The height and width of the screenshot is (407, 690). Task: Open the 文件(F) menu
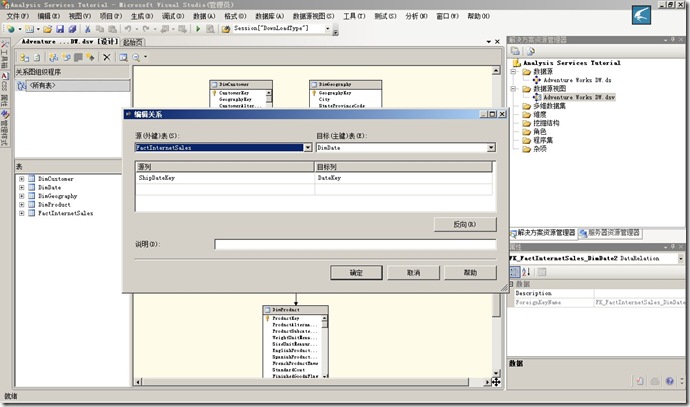[x=17, y=16]
